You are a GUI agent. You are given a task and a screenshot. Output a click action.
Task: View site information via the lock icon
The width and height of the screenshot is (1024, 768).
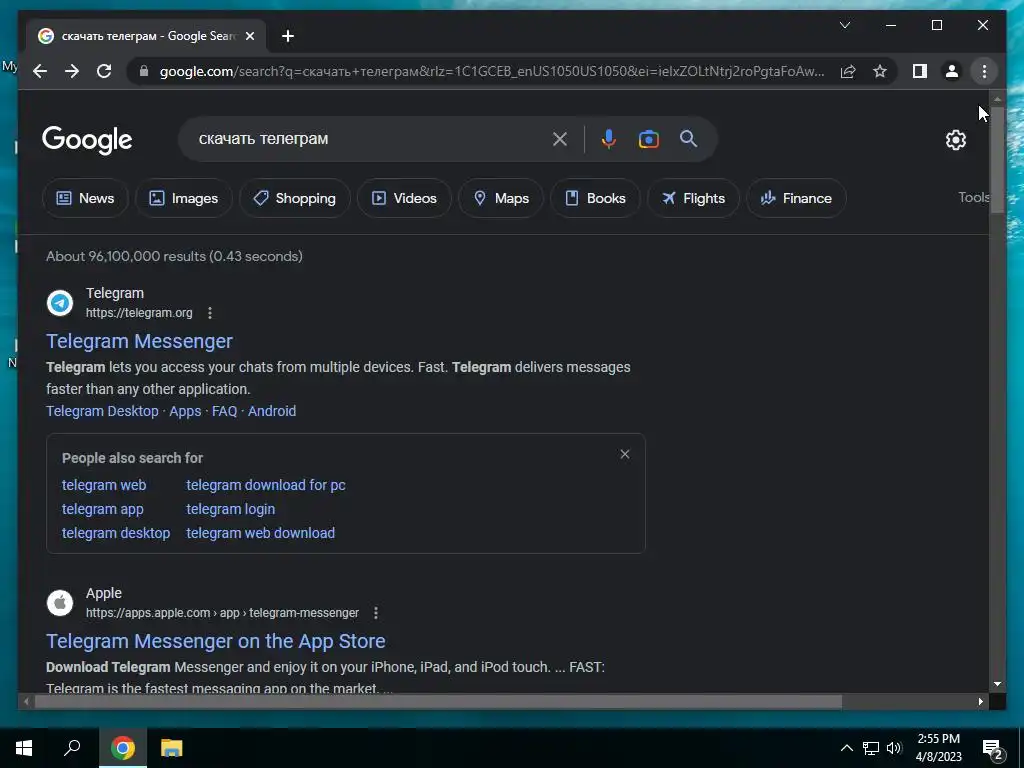(x=144, y=71)
